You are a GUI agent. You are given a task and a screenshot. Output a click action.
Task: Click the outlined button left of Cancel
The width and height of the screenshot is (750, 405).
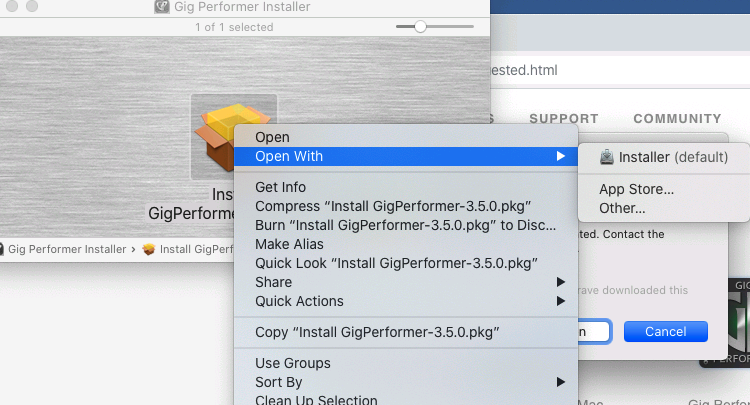tap(594, 331)
